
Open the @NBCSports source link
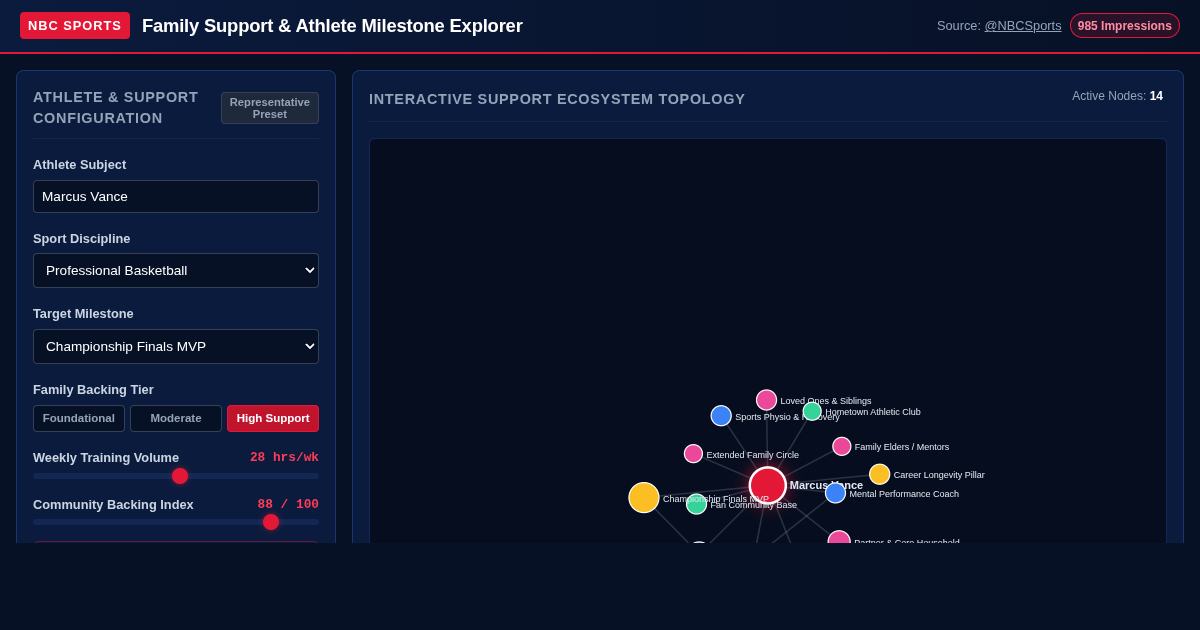click(x=1023, y=26)
